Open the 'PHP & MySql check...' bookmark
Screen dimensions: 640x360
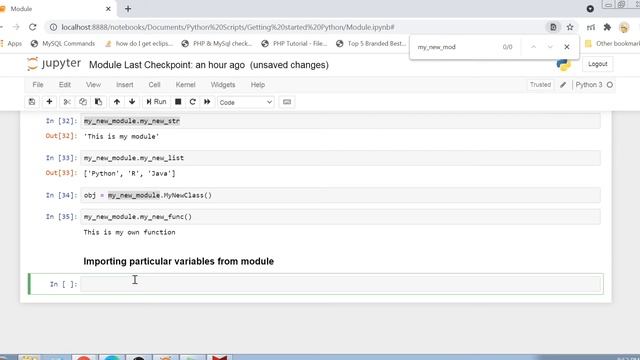click(217, 44)
